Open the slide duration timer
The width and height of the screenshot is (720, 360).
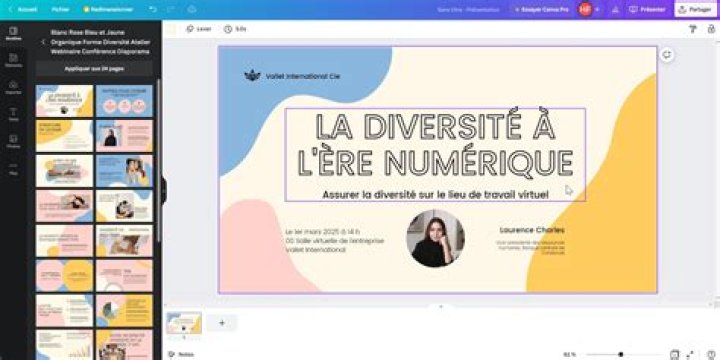point(235,29)
